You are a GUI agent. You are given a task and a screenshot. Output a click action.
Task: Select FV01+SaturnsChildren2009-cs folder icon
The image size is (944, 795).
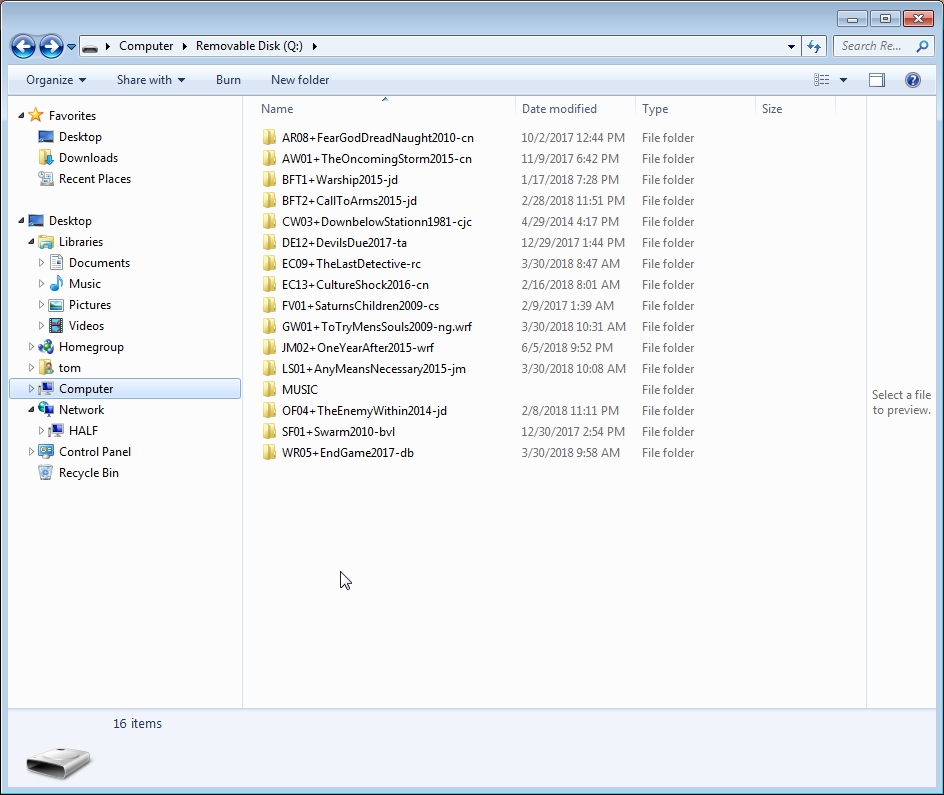(269, 306)
